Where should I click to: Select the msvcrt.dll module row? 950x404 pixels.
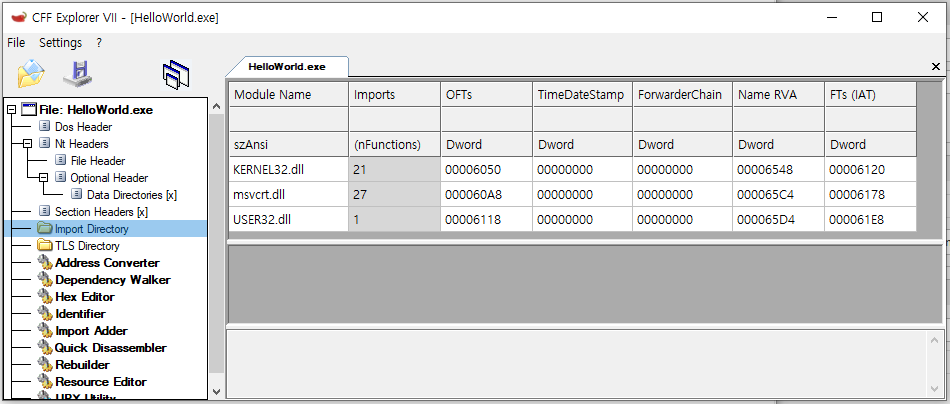[573, 194]
